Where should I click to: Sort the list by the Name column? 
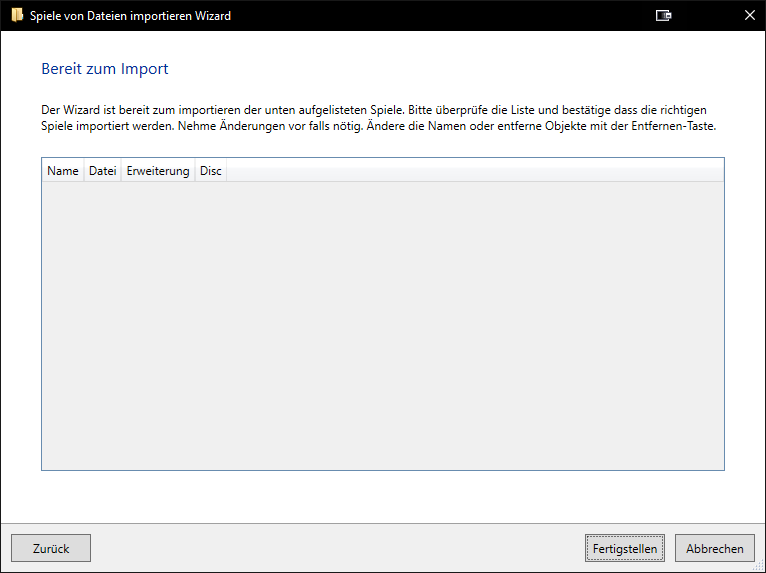click(x=63, y=170)
